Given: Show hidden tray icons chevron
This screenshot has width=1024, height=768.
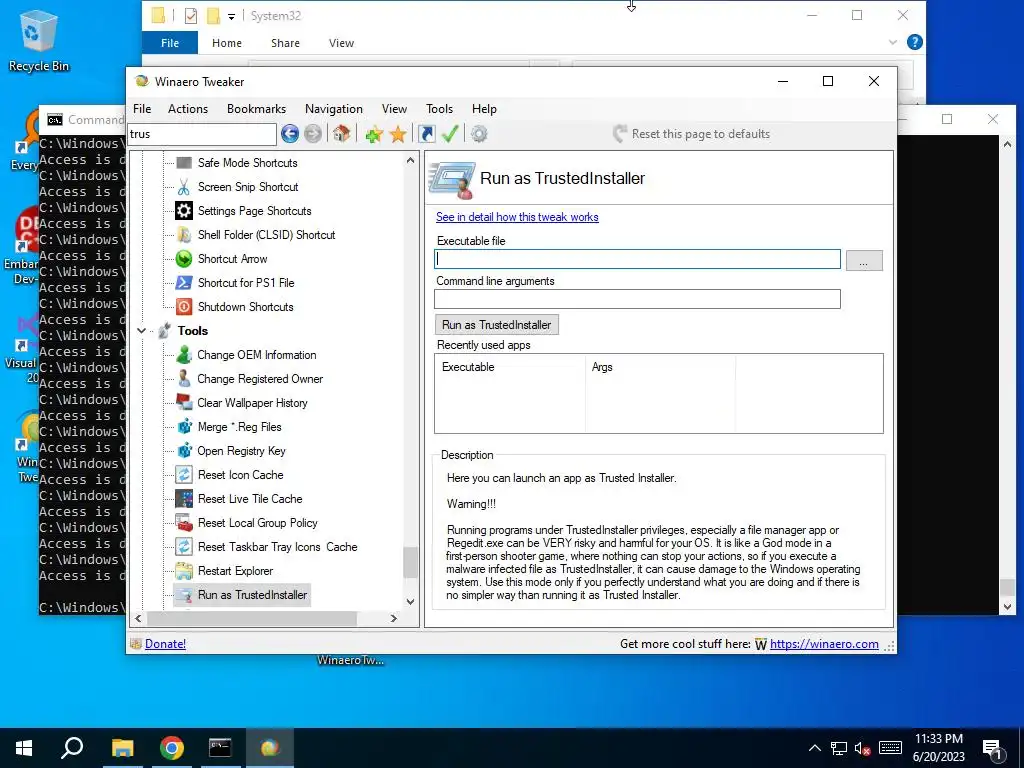Looking at the screenshot, I should [x=814, y=748].
